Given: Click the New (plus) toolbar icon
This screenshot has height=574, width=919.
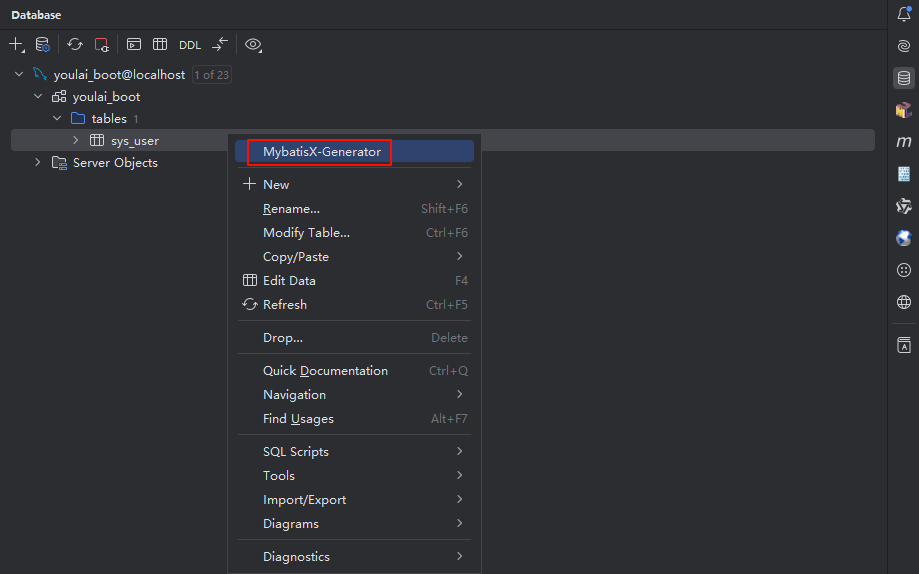Looking at the screenshot, I should point(16,45).
